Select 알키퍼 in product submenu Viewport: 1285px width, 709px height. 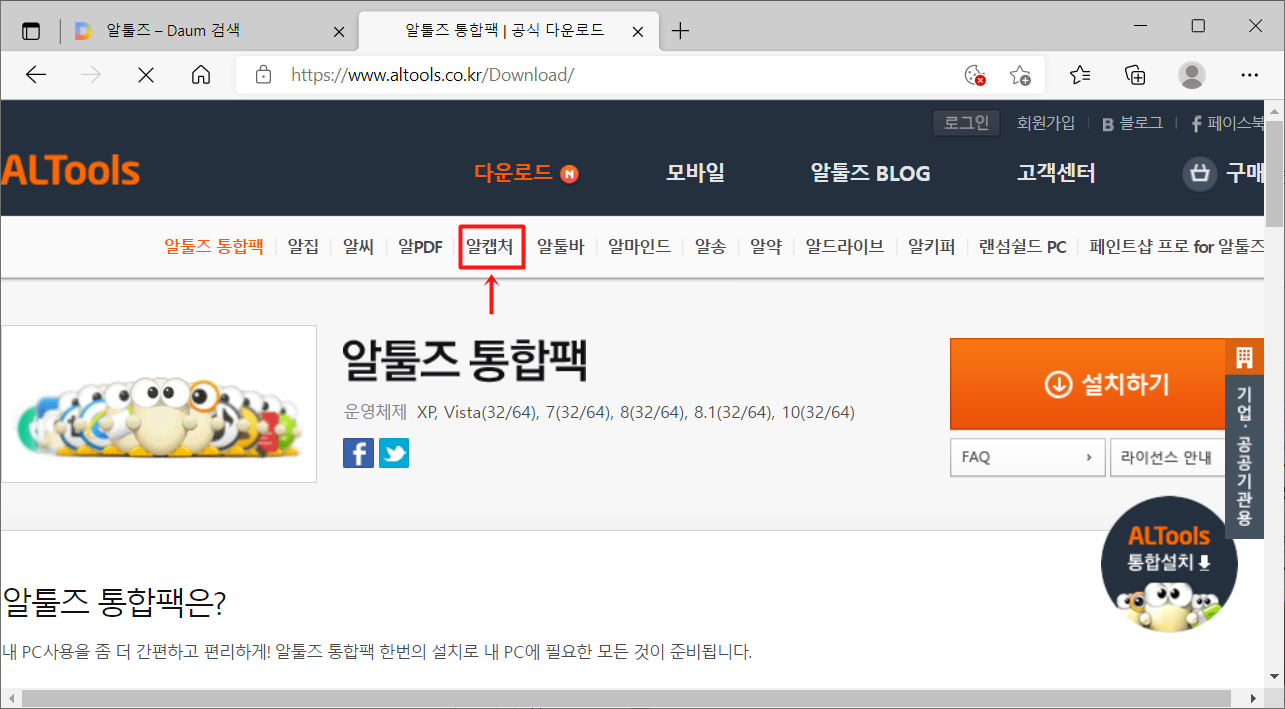click(932, 246)
